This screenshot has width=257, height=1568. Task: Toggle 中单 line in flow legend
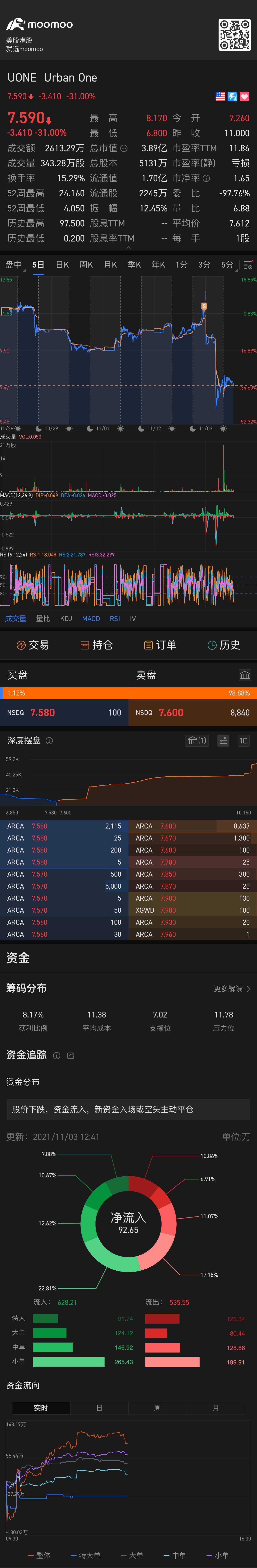point(175,1555)
